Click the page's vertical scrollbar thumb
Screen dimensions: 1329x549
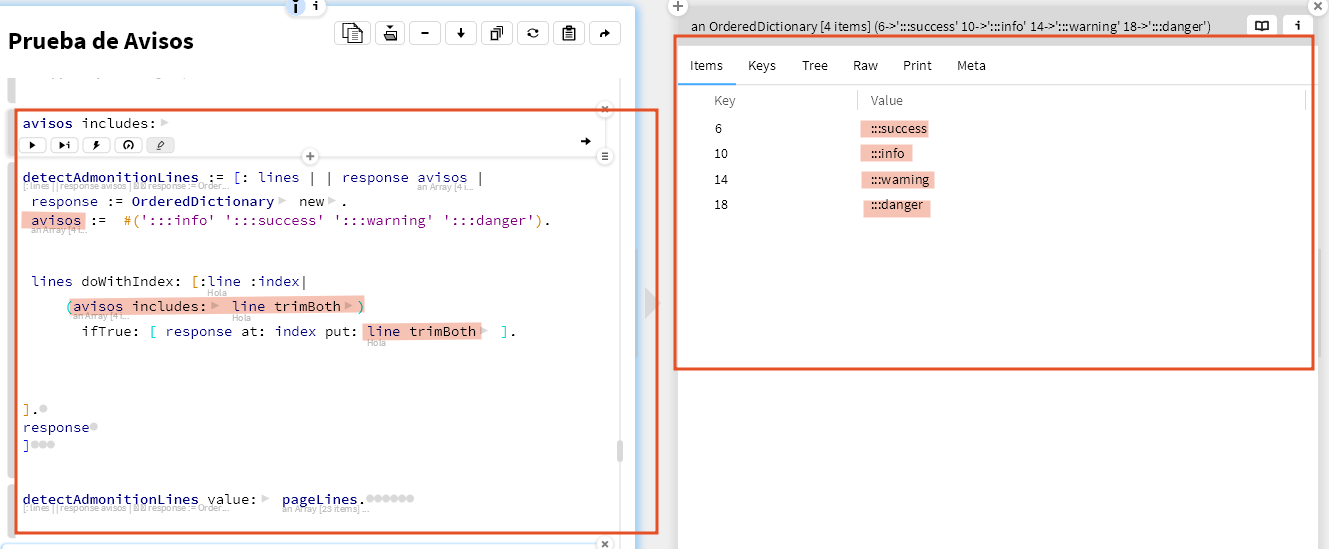620,451
